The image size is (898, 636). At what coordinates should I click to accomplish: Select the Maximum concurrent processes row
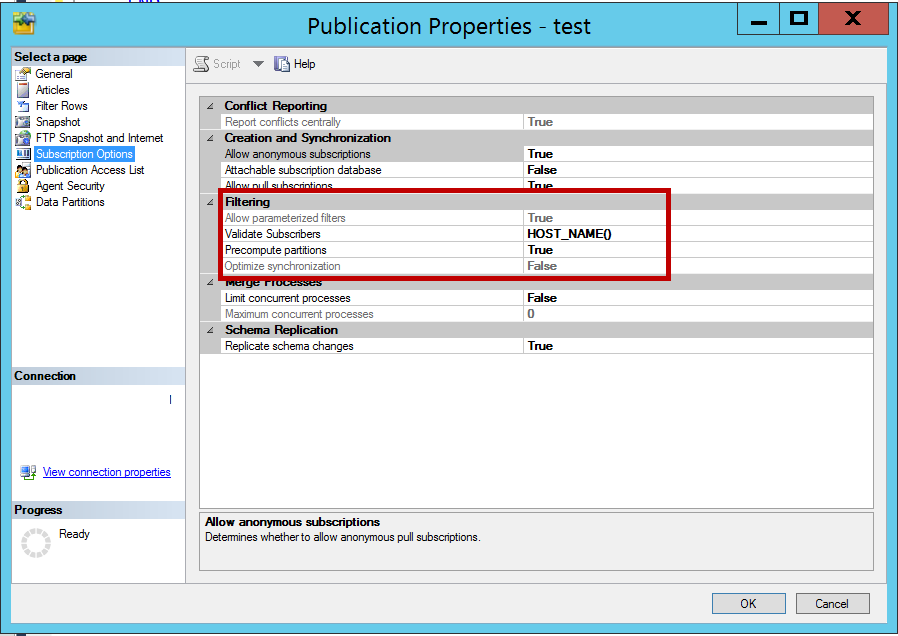[546, 314]
